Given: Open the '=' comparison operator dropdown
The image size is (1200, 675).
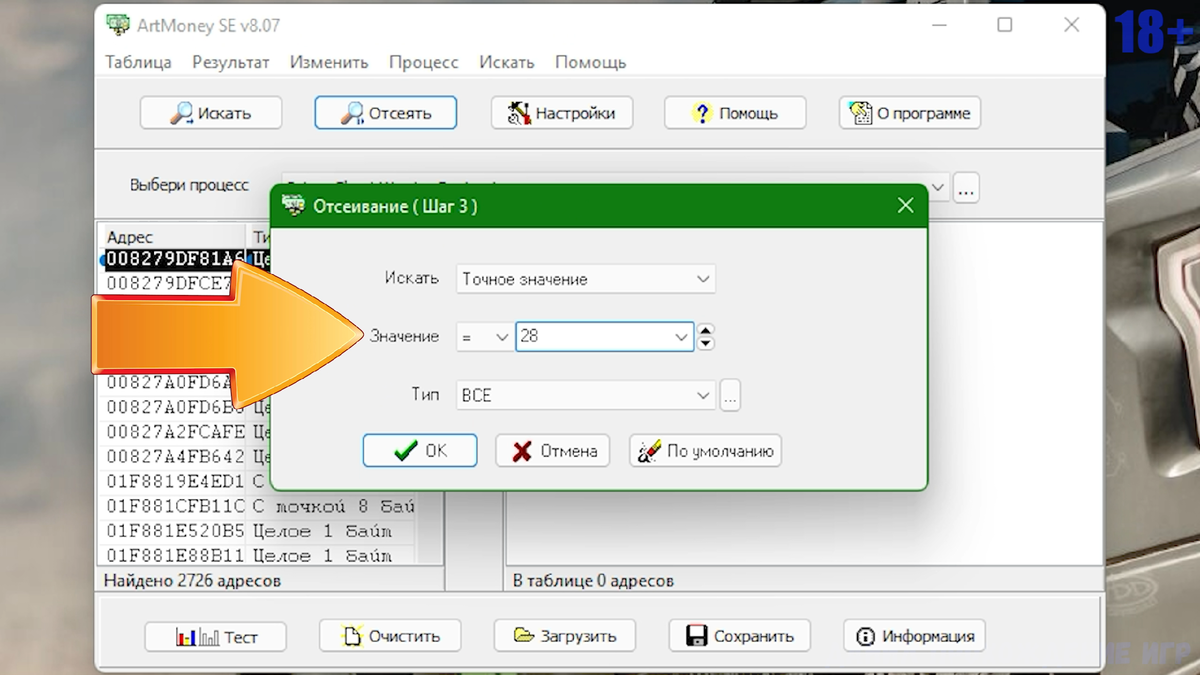Looking at the screenshot, I should pos(484,337).
